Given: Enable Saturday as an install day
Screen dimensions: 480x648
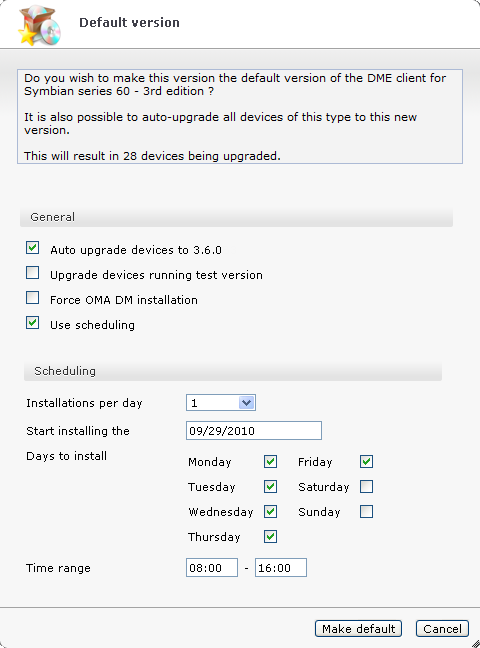Looking at the screenshot, I should click(366, 486).
